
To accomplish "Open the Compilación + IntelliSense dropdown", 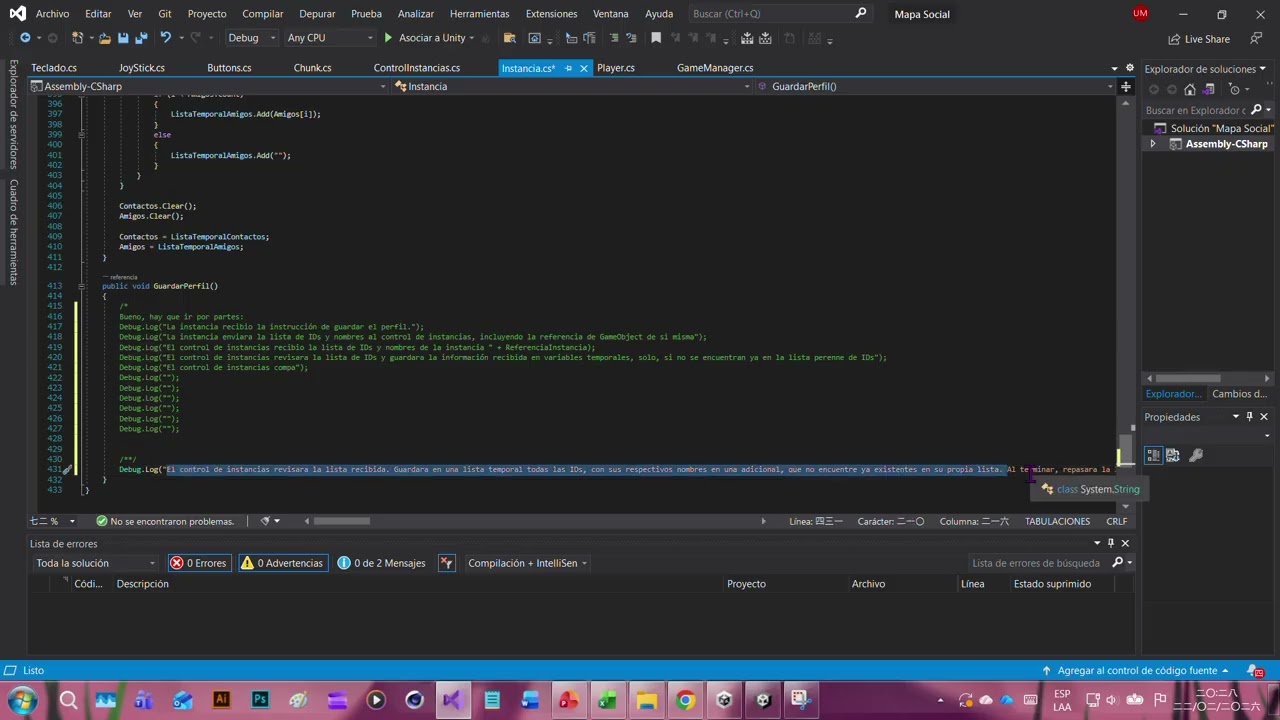I will [x=527, y=563].
